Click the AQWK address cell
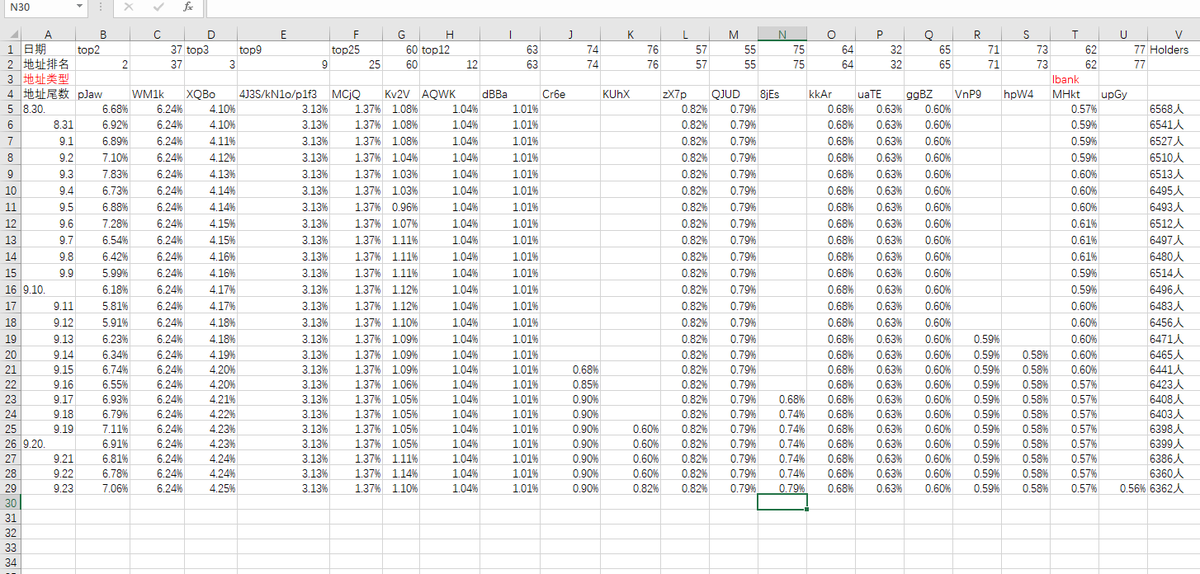1200x574 pixels. [x=451, y=93]
